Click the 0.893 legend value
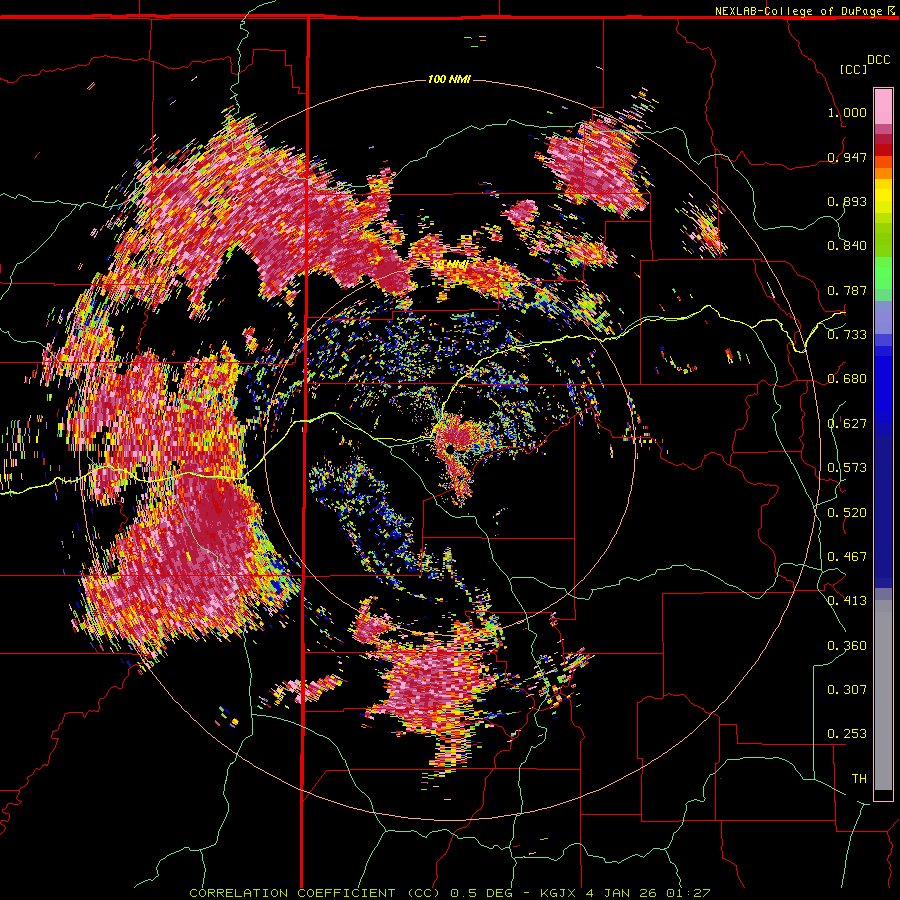 (x=847, y=201)
